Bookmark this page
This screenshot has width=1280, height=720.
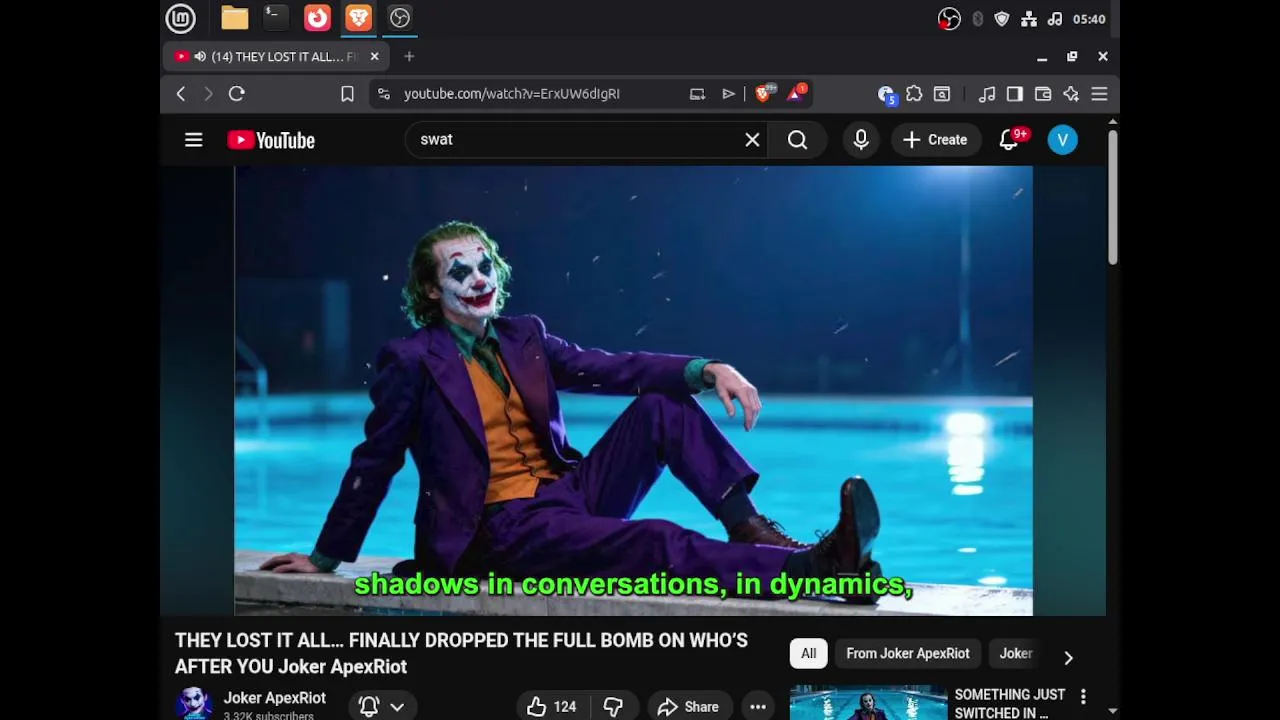347,94
